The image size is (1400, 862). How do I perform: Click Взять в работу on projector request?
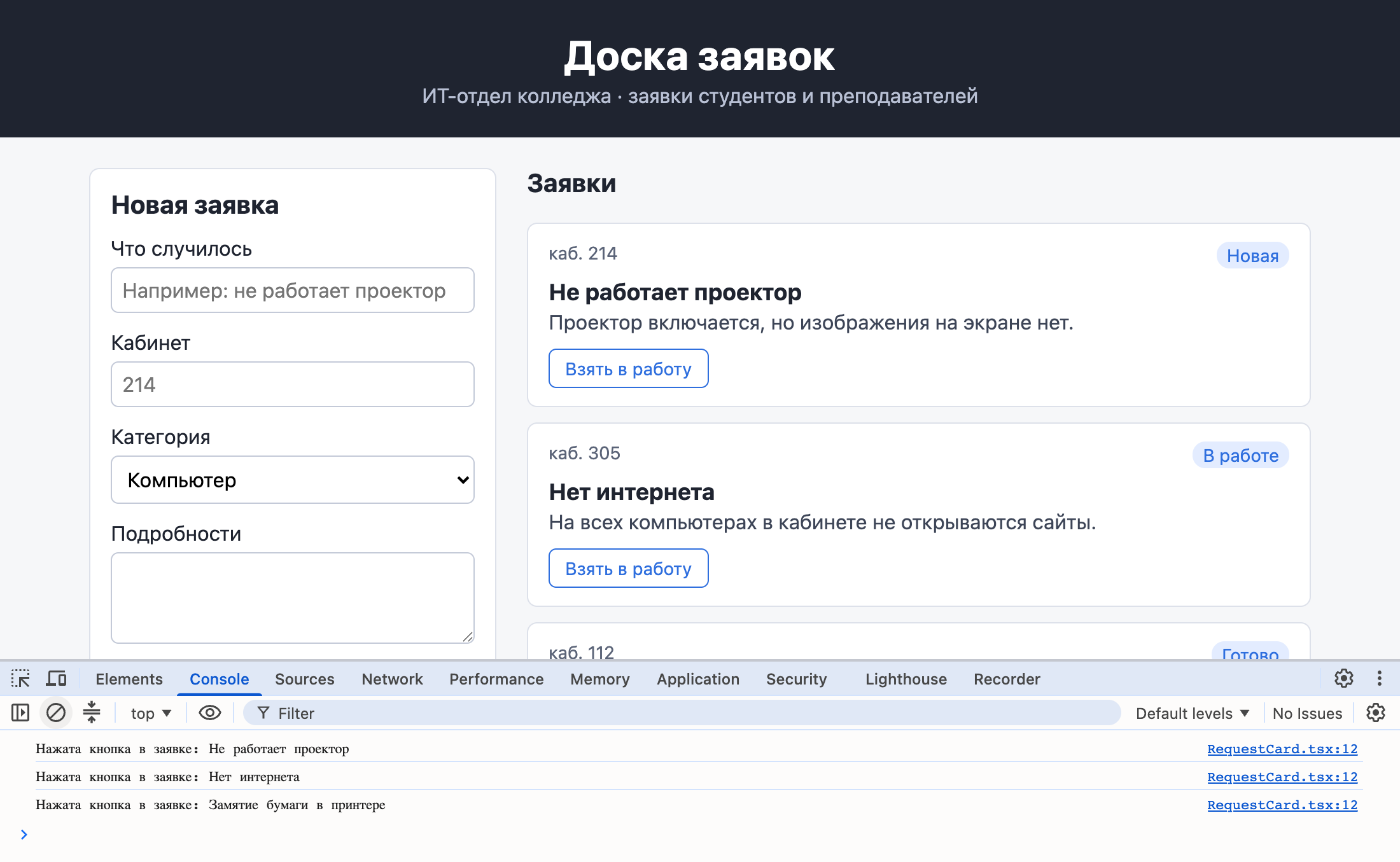(629, 368)
